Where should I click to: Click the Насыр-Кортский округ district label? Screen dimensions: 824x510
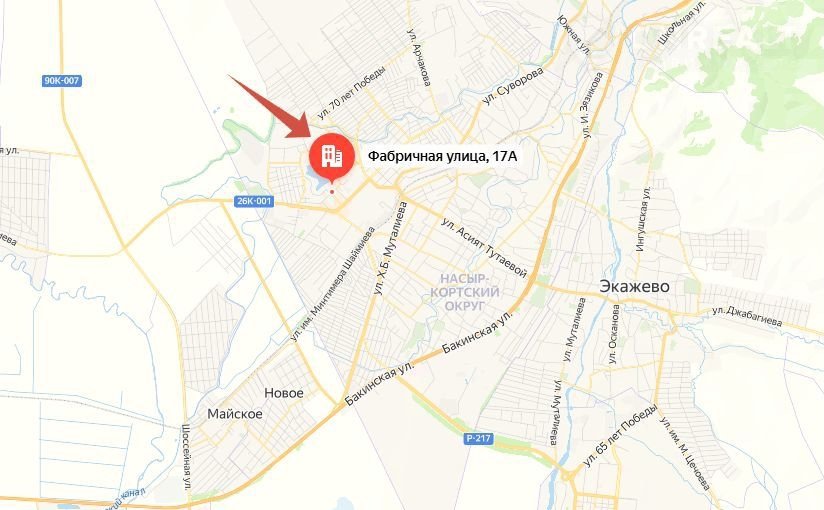click(465, 292)
